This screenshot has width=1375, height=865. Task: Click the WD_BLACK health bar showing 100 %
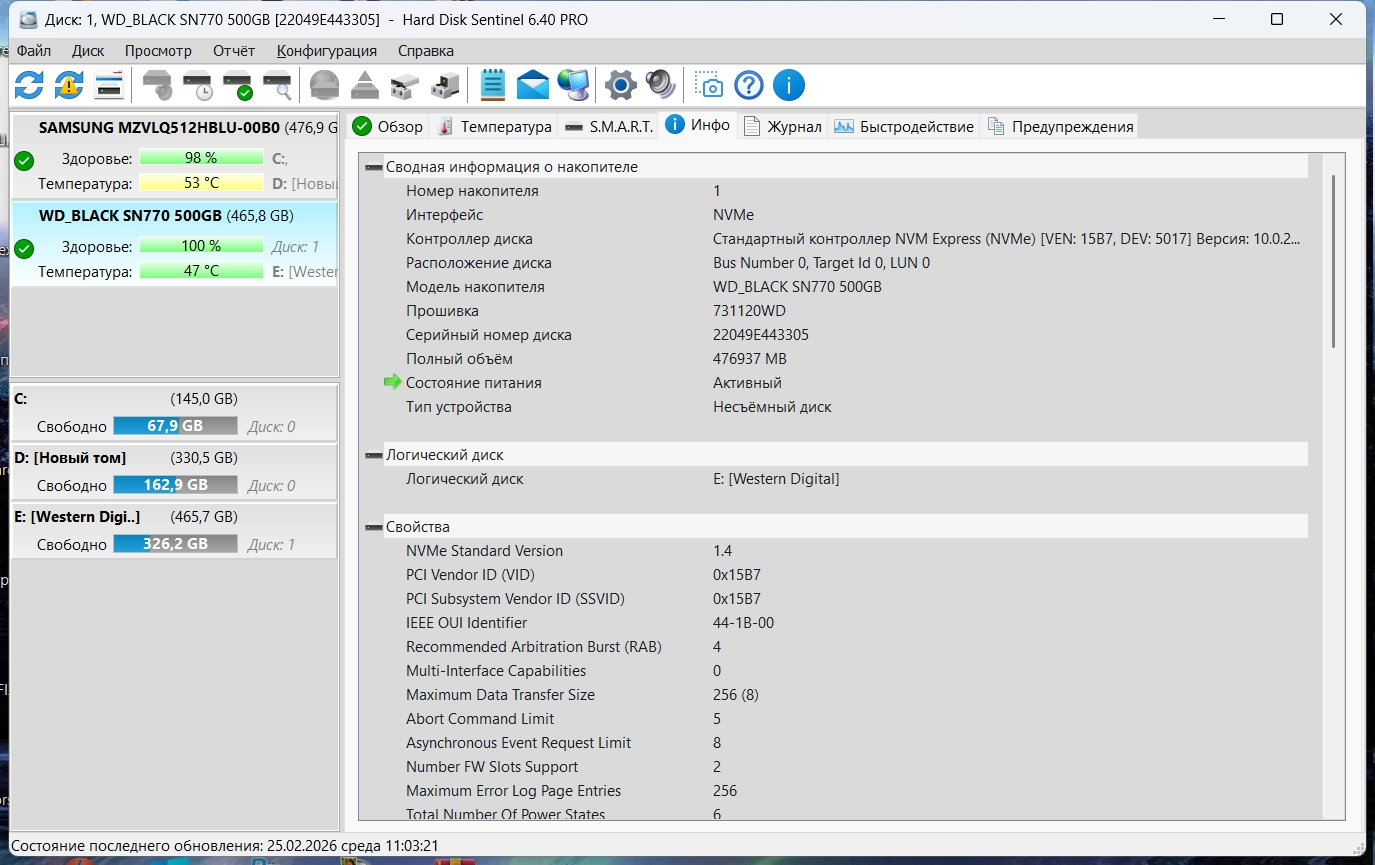tap(201, 246)
